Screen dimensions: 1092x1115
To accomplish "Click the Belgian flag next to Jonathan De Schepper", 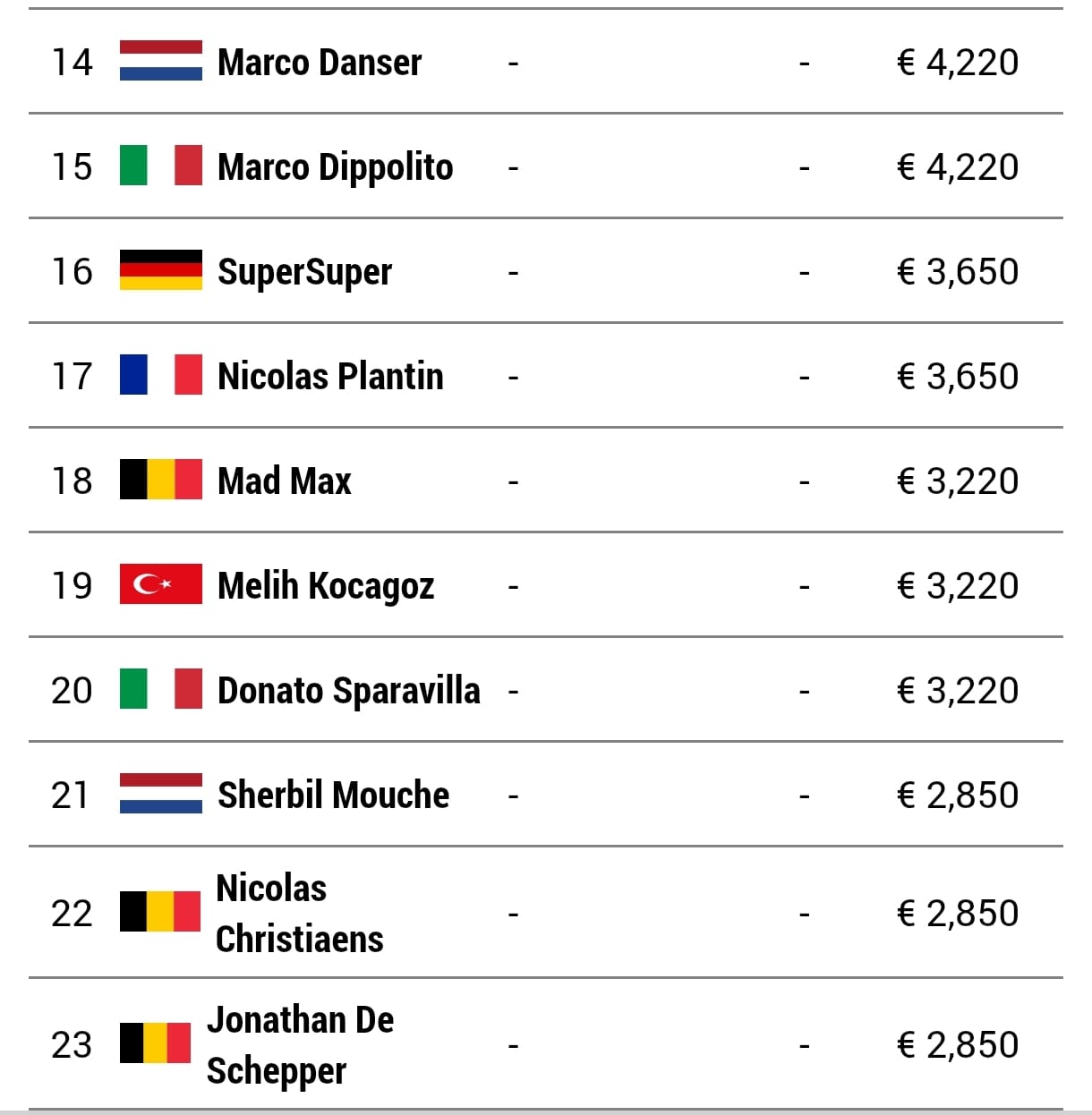I will (155, 1044).
